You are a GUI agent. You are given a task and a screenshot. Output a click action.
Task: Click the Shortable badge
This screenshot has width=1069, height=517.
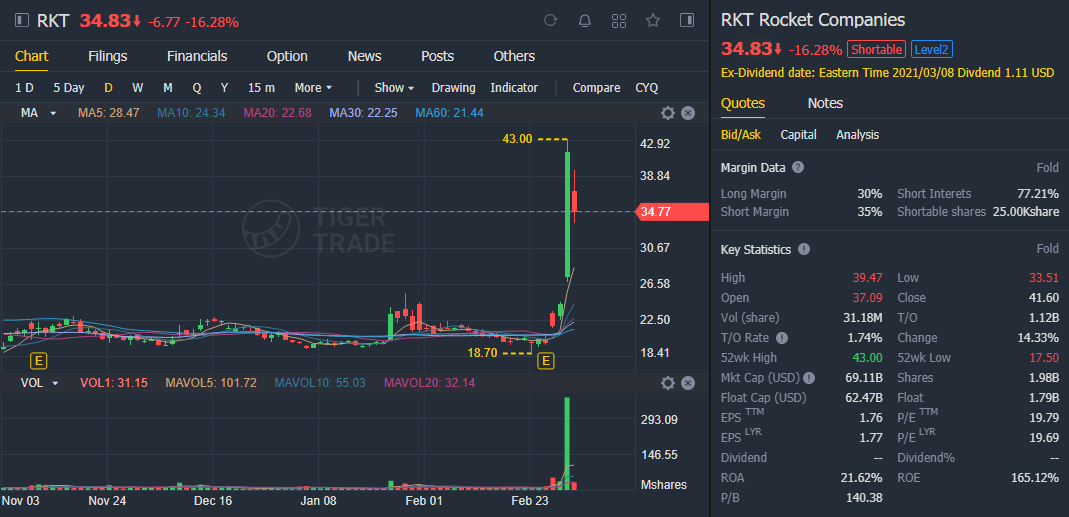pos(877,49)
